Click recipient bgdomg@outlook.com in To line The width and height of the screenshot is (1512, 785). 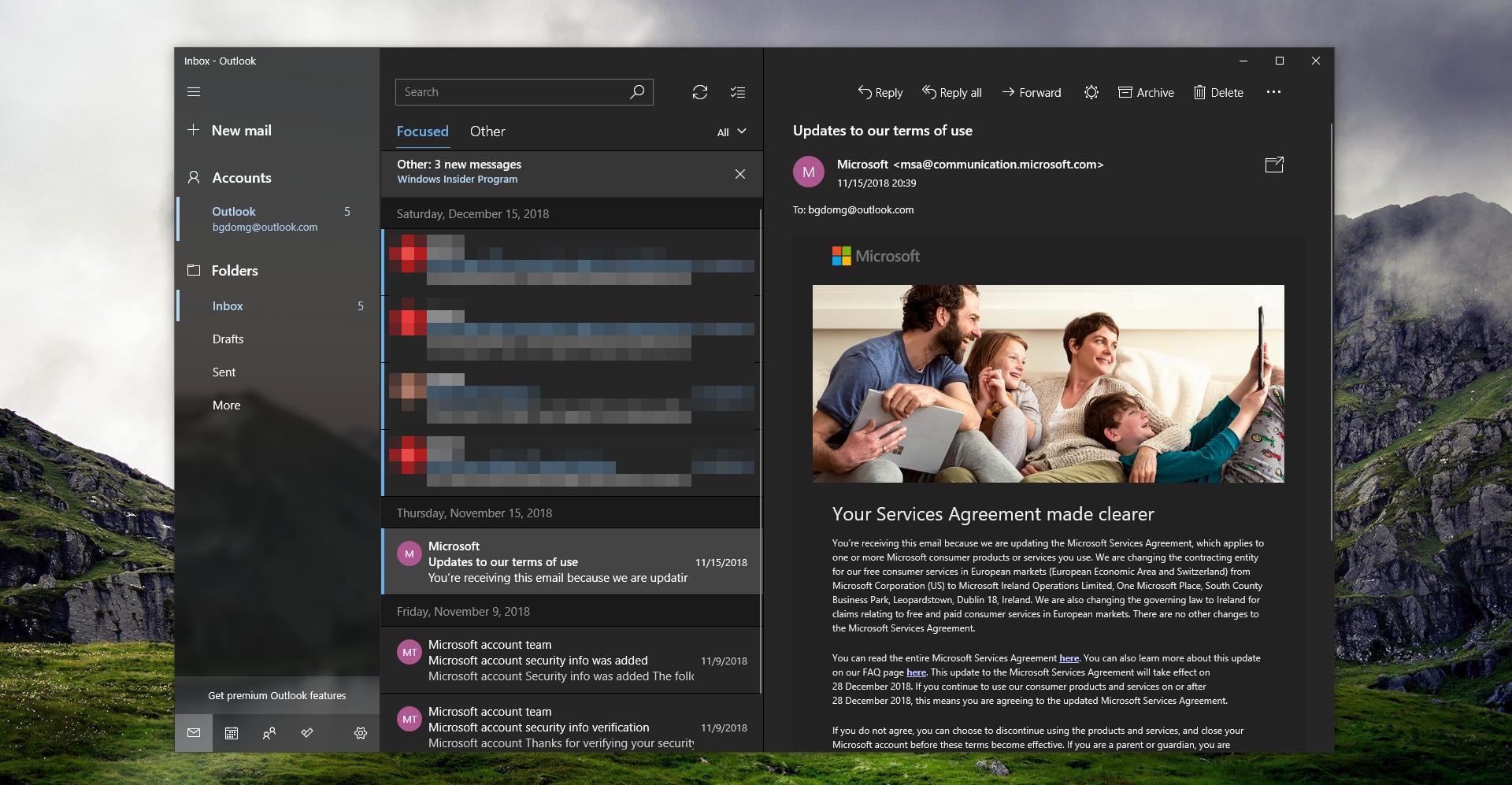point(861,210)
